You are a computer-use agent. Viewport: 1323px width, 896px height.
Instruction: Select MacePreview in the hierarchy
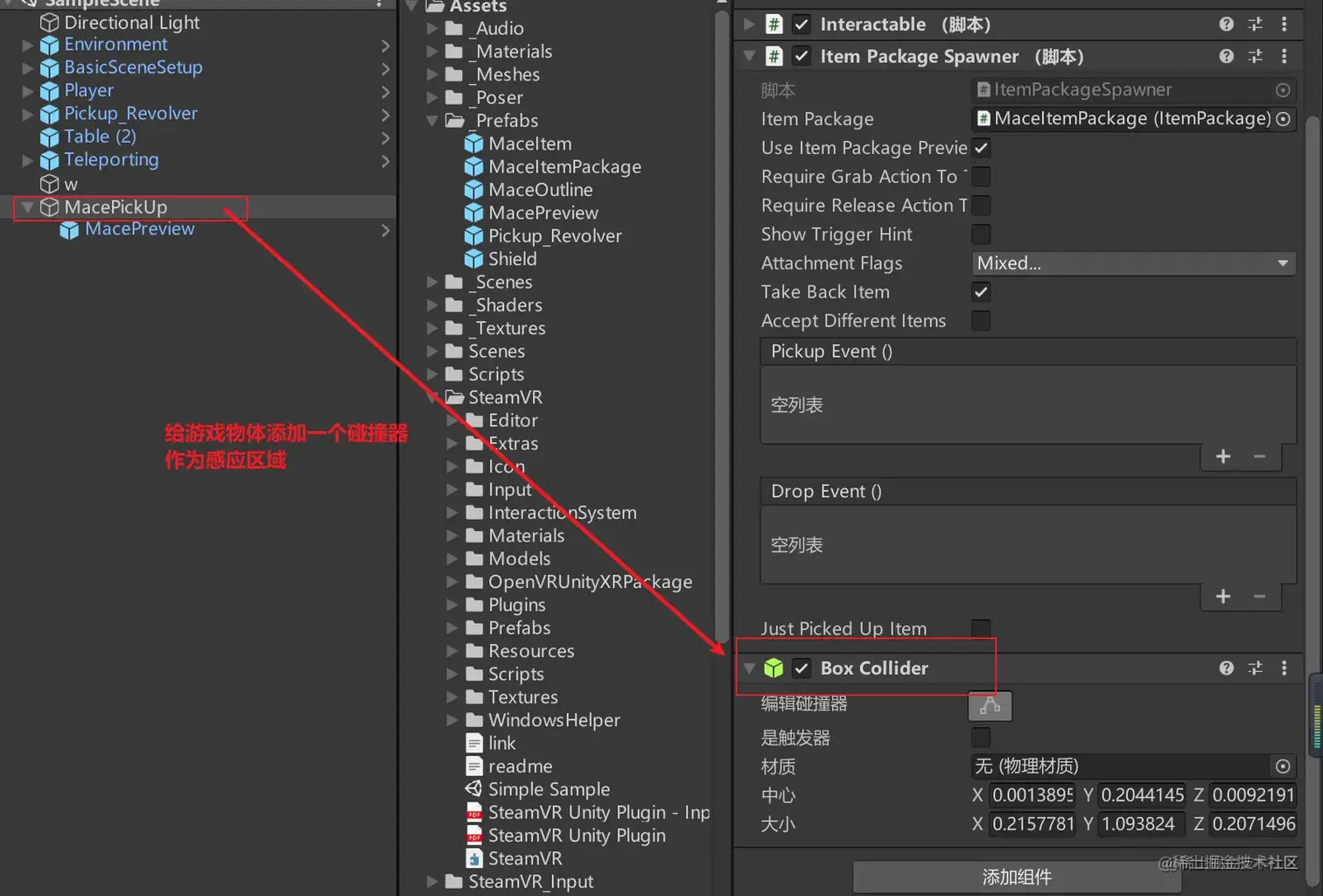[x=140, y=229]
